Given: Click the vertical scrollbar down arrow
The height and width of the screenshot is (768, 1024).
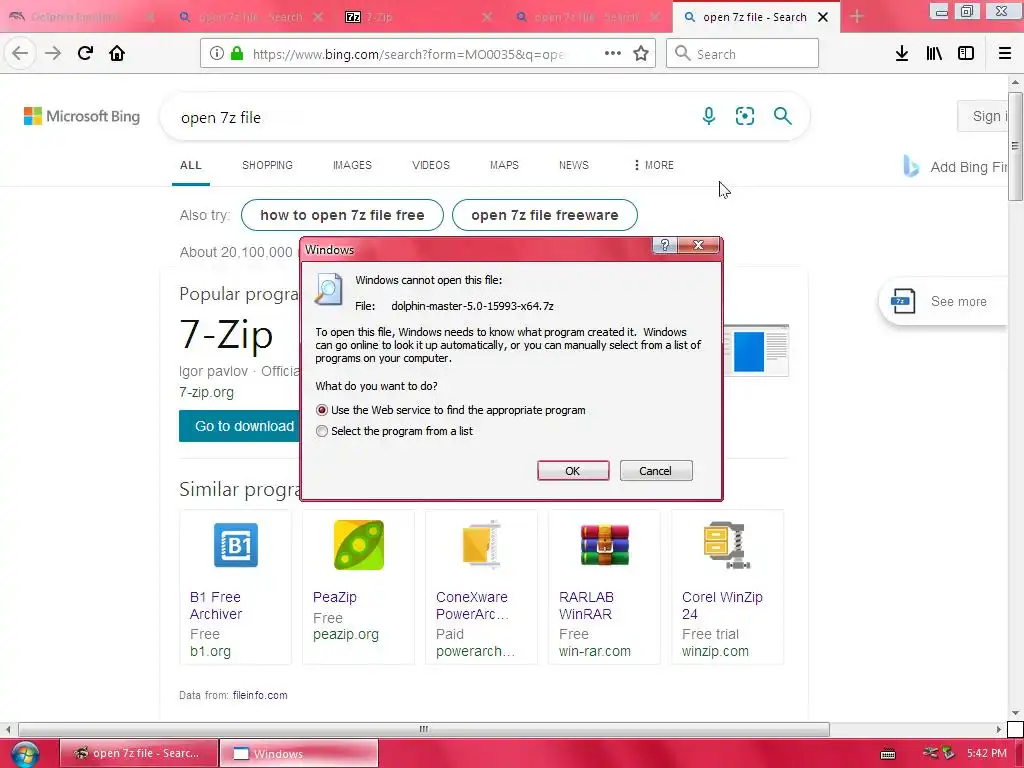Looking at the screenshot, I should click(x=1015, y=713).
